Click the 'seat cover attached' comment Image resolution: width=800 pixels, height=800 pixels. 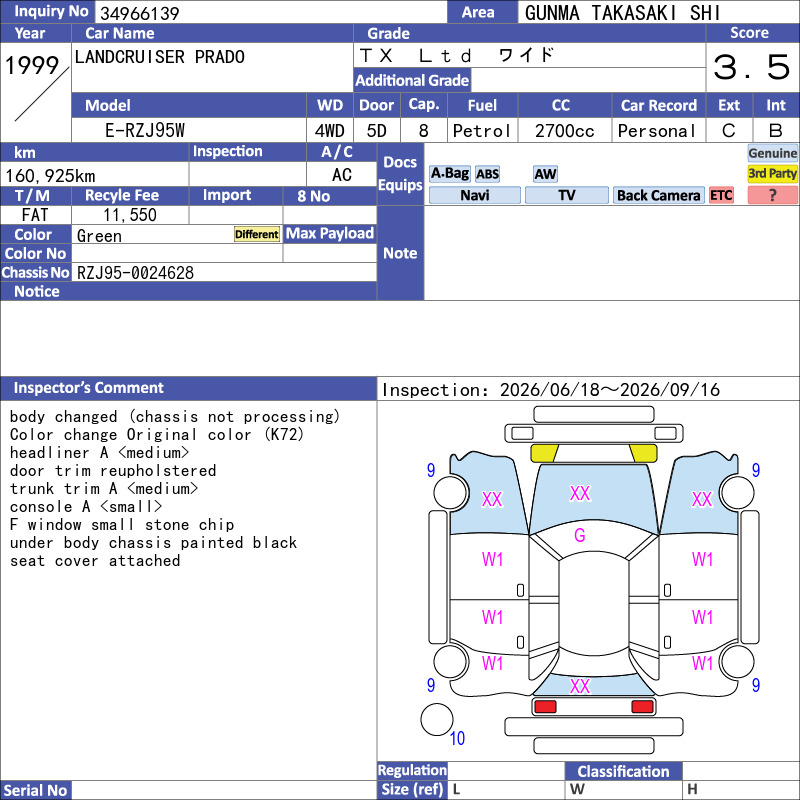(95, 561)
